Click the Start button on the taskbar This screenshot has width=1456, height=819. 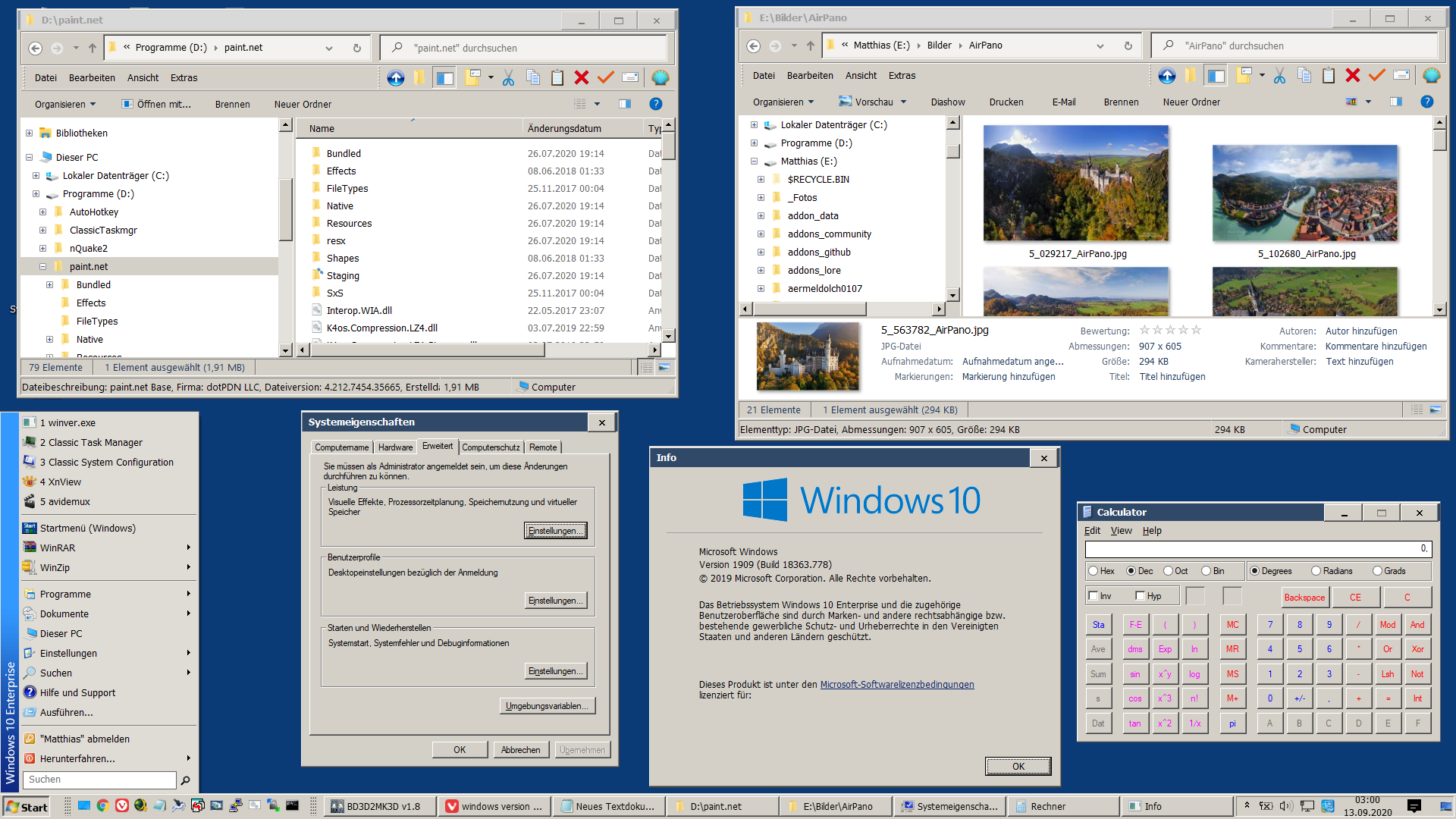coord(27,806)
